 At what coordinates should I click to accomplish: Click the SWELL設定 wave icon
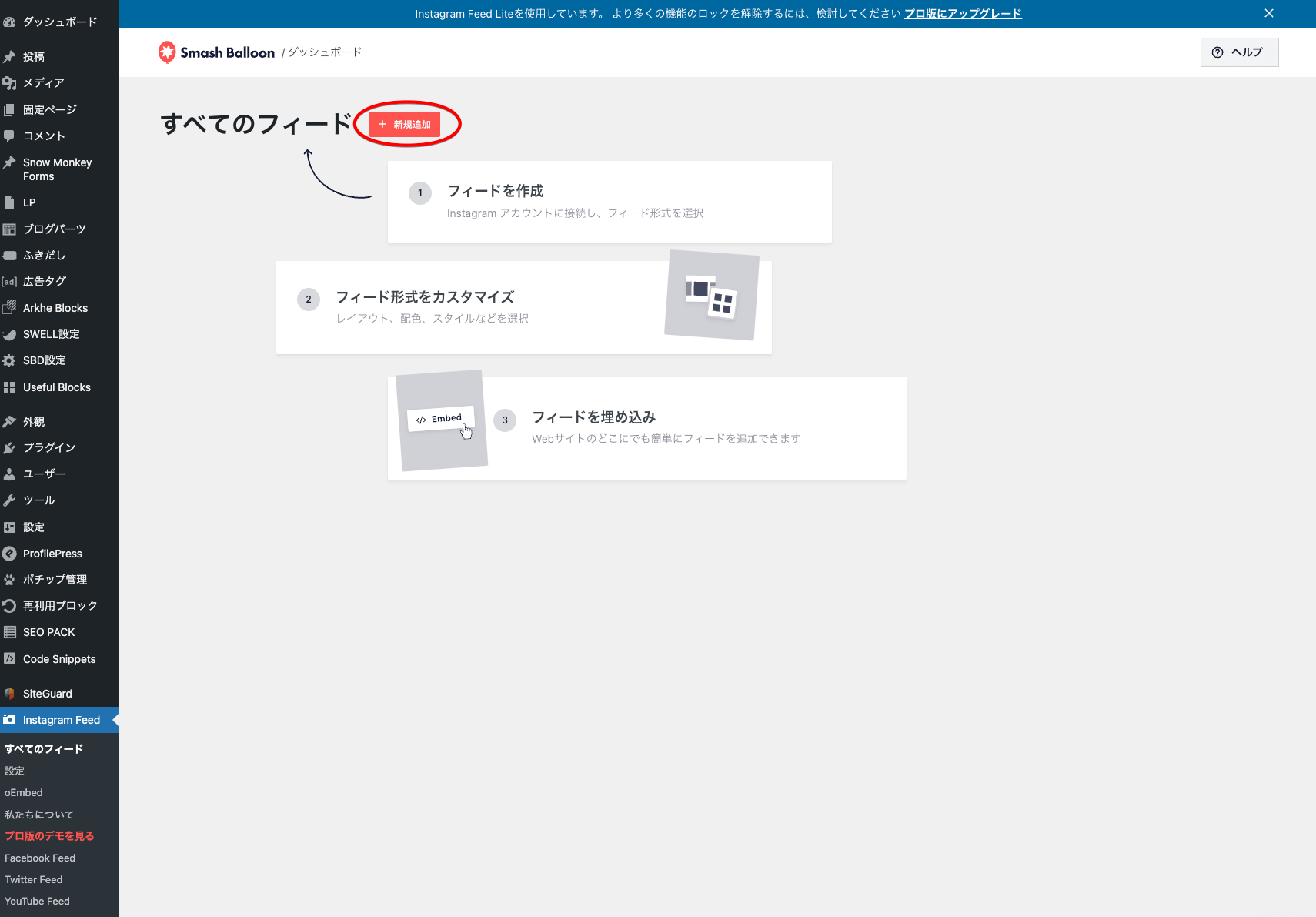click(9, 334)
